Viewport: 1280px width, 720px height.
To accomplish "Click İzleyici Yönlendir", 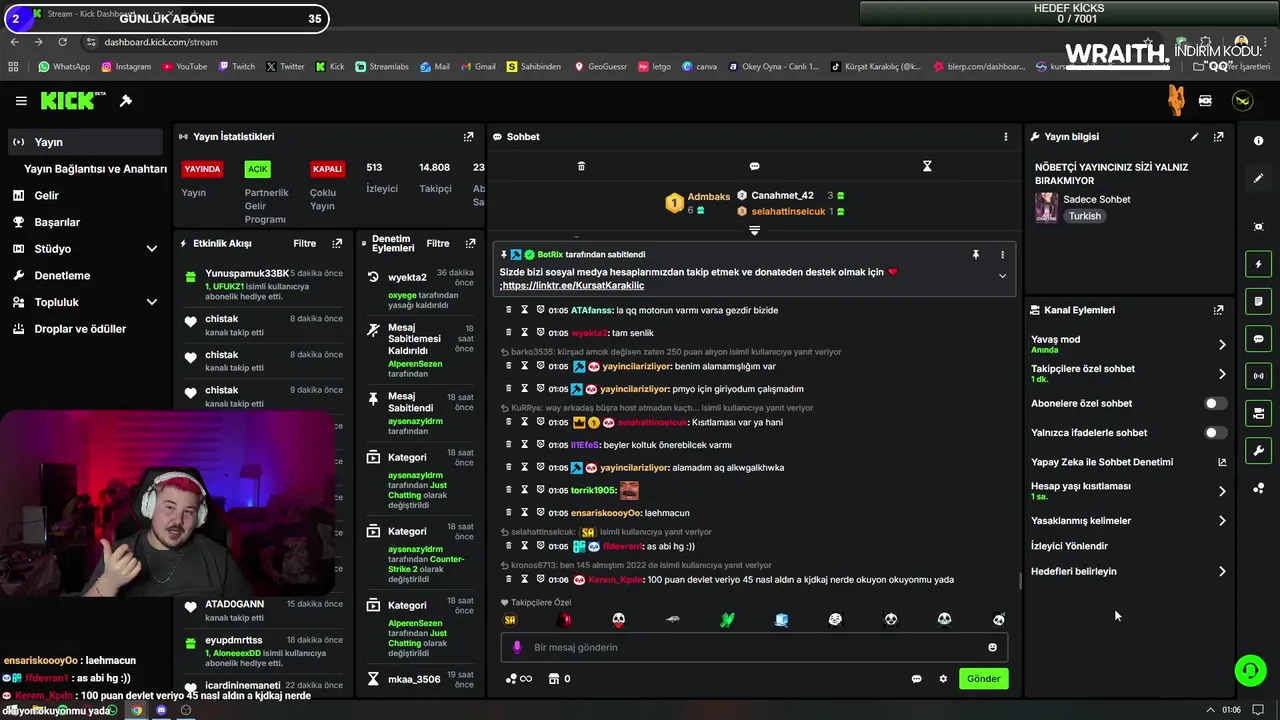I will [x=1069, y=546].
